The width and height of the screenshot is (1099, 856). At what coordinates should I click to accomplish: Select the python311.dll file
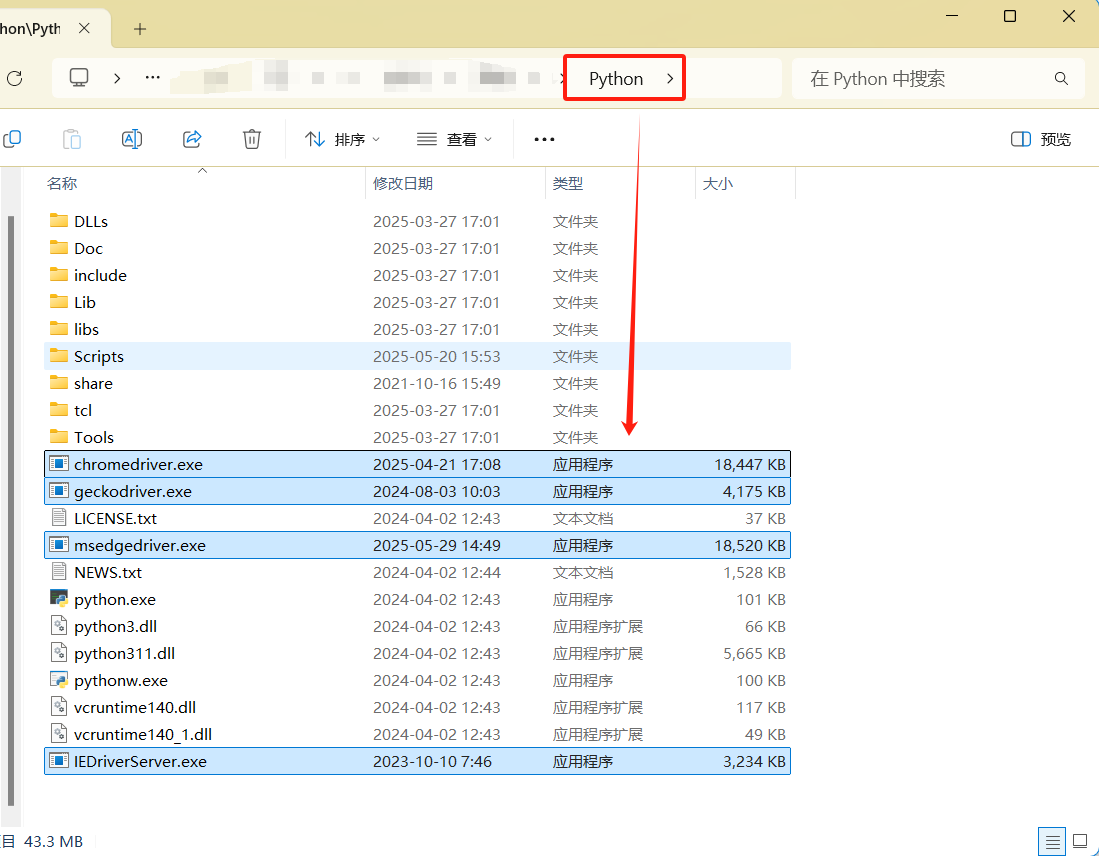(x=417, y=653)
